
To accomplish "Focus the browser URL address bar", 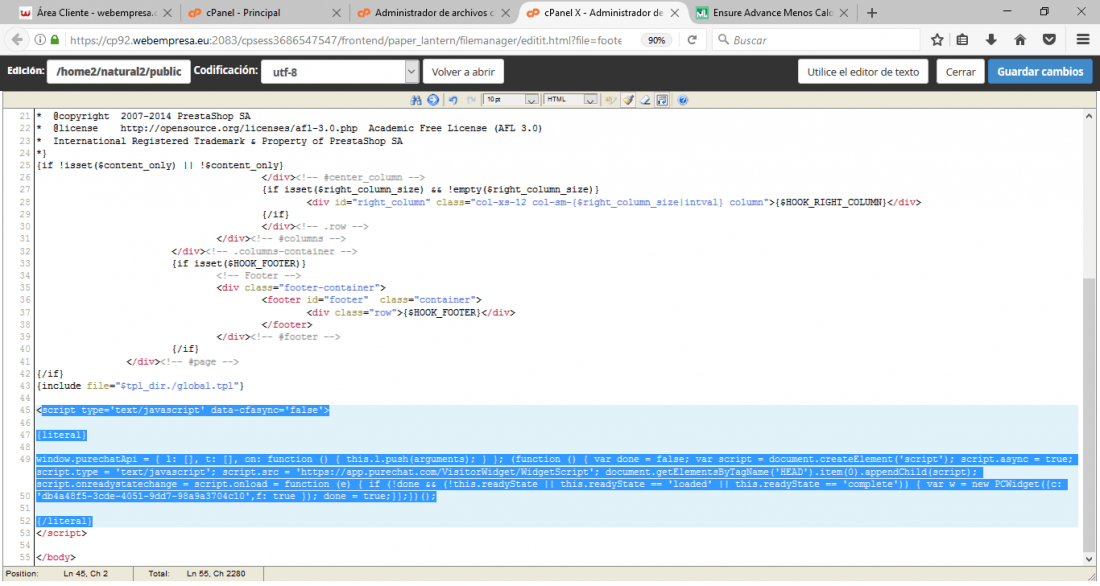I will click(345, 40).
